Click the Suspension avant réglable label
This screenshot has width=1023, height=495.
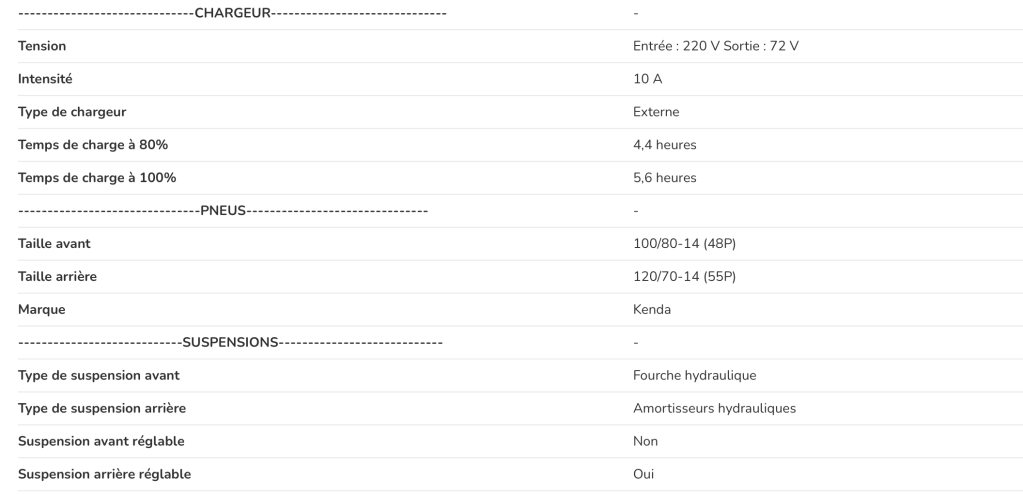tap(101, 441)
